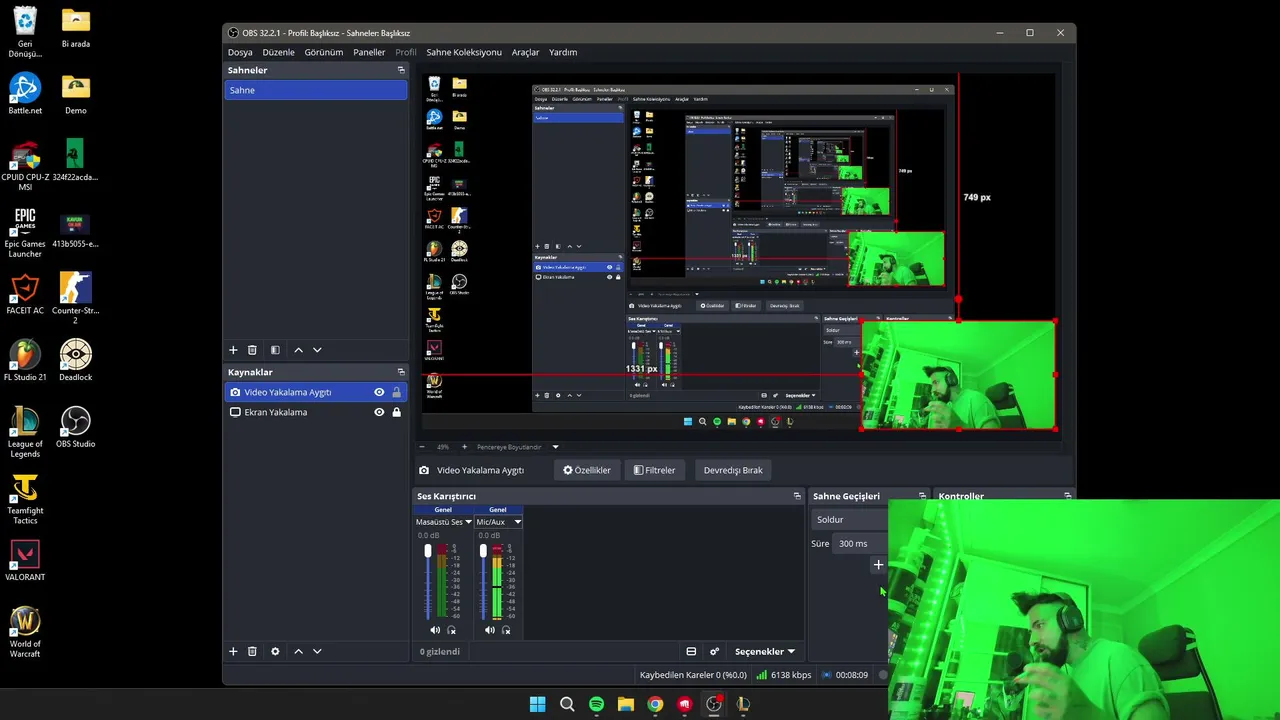Hide the Video Yakalama Aygıtı source

(x=379, y=392)
